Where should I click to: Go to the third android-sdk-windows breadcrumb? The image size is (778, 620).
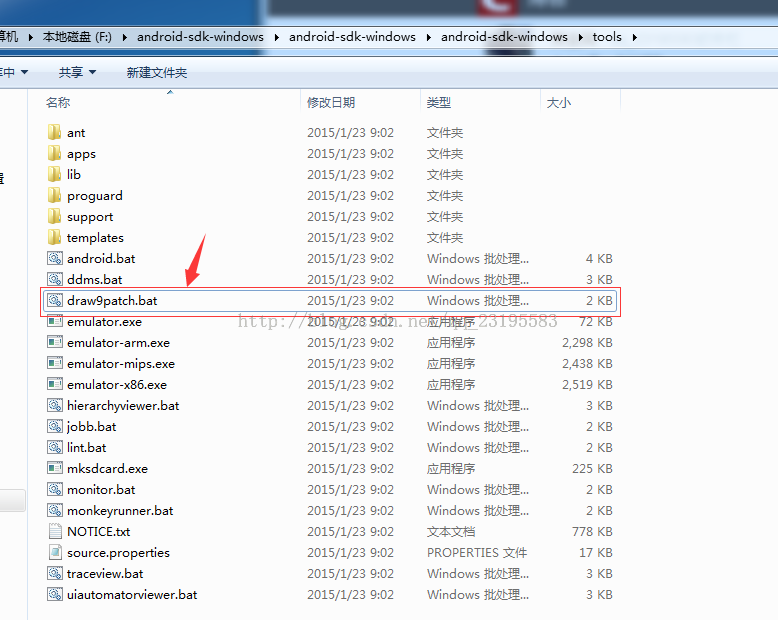(x=504, y=37)
